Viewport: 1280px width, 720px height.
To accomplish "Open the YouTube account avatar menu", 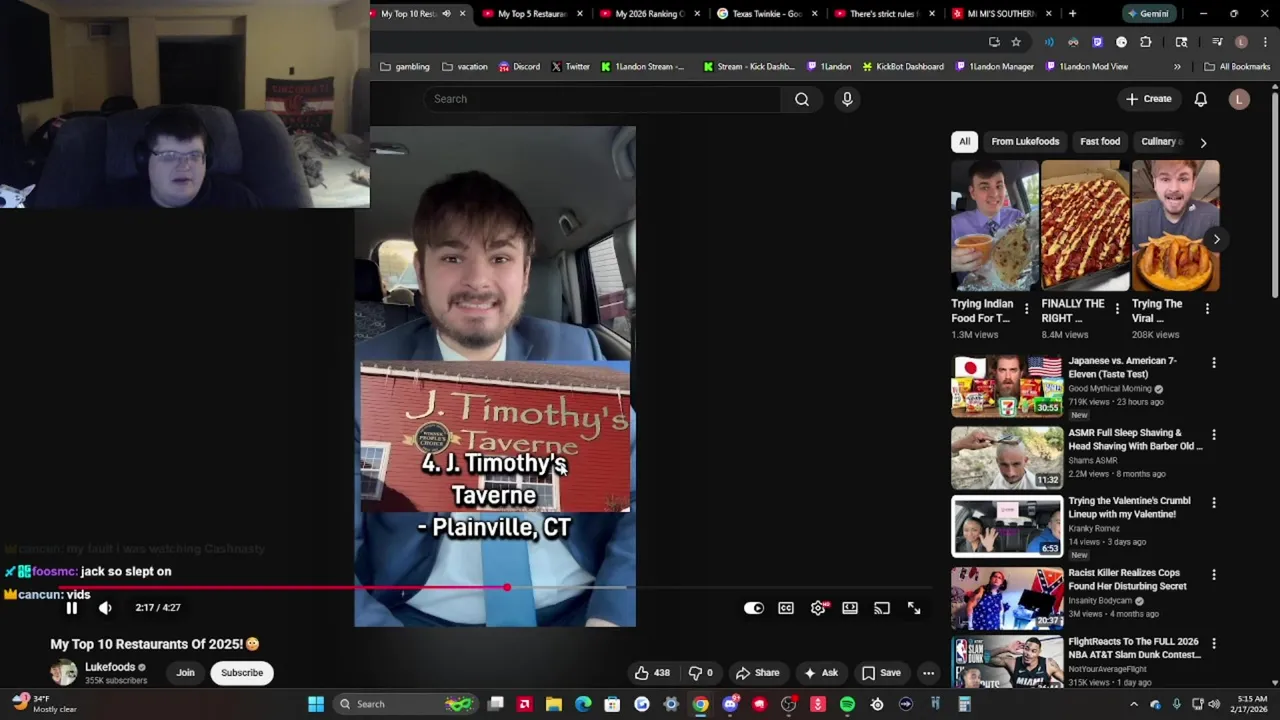I will 1239,99.
